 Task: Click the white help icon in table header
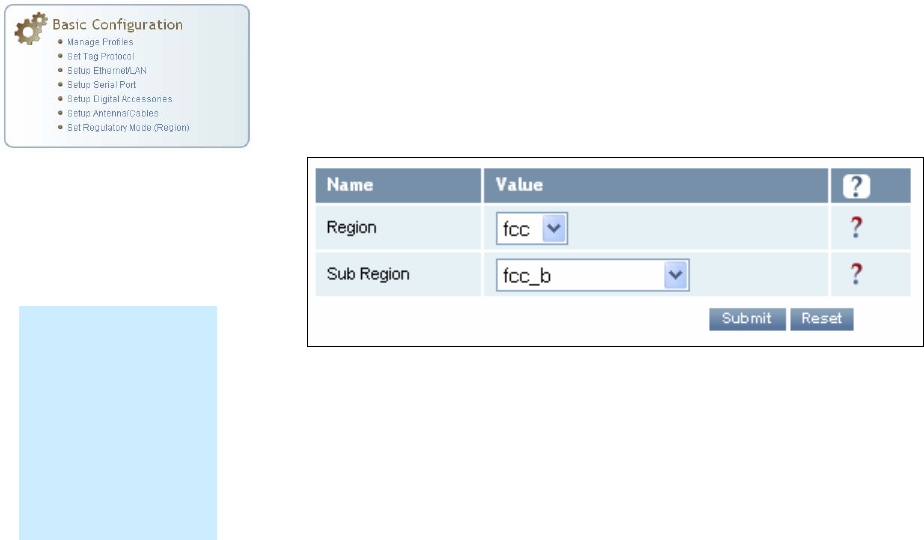pos(856,186)
